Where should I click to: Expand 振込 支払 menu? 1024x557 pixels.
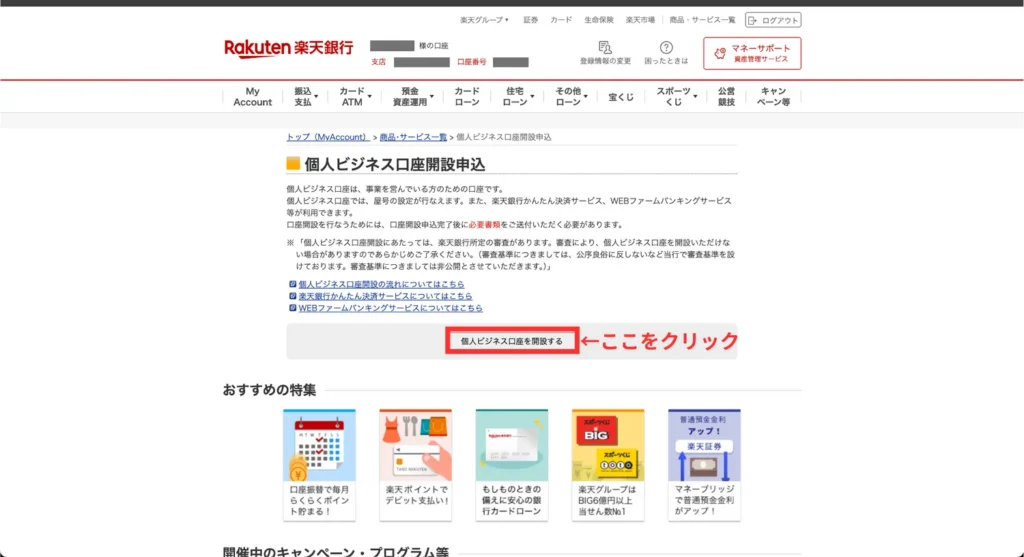click(x=305, y=97)
